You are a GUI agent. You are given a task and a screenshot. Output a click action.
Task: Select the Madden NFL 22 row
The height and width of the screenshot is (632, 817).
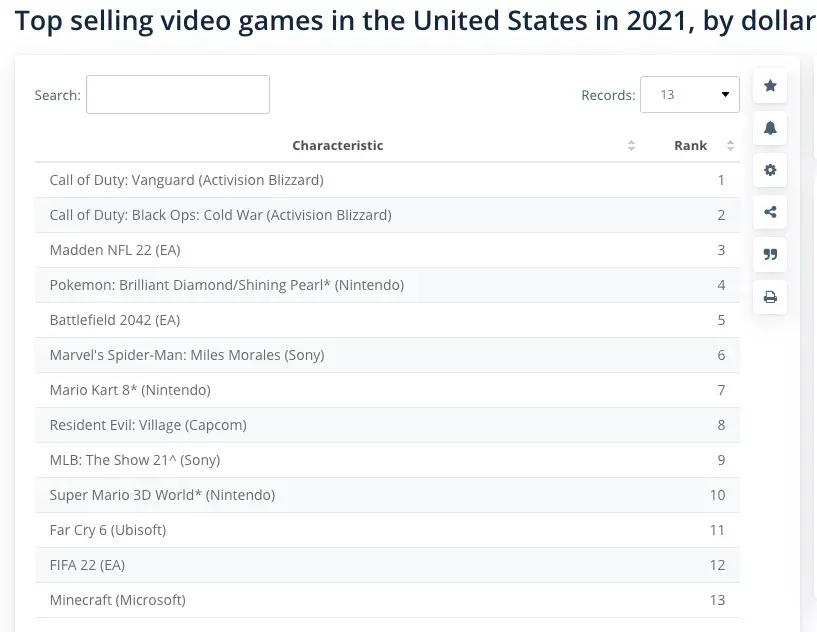tap(115, 250)
